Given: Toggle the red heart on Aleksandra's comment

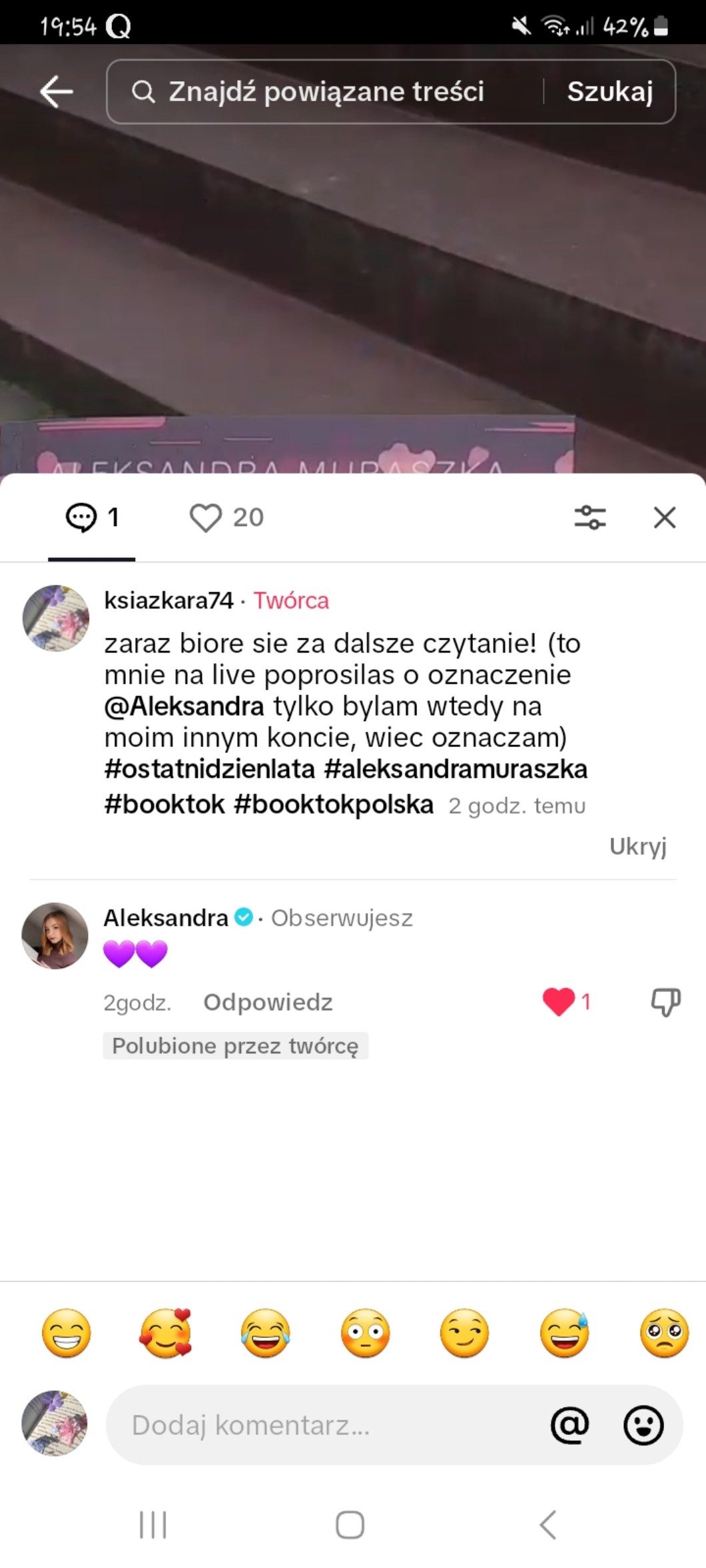Looking at the screenshot, I should click(x=558, y=1002).
